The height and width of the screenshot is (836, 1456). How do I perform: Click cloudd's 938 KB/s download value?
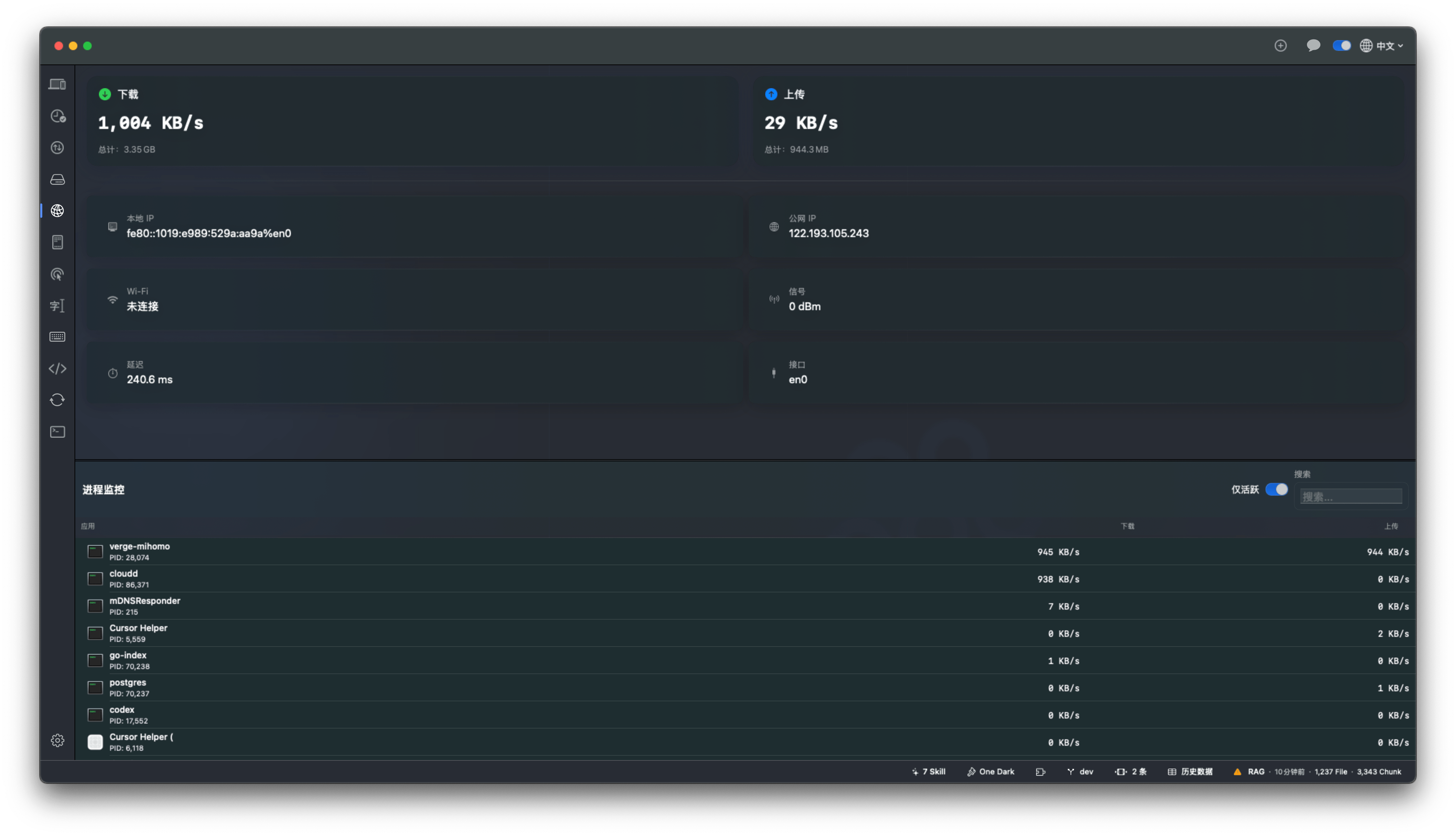pos(1058,579)
